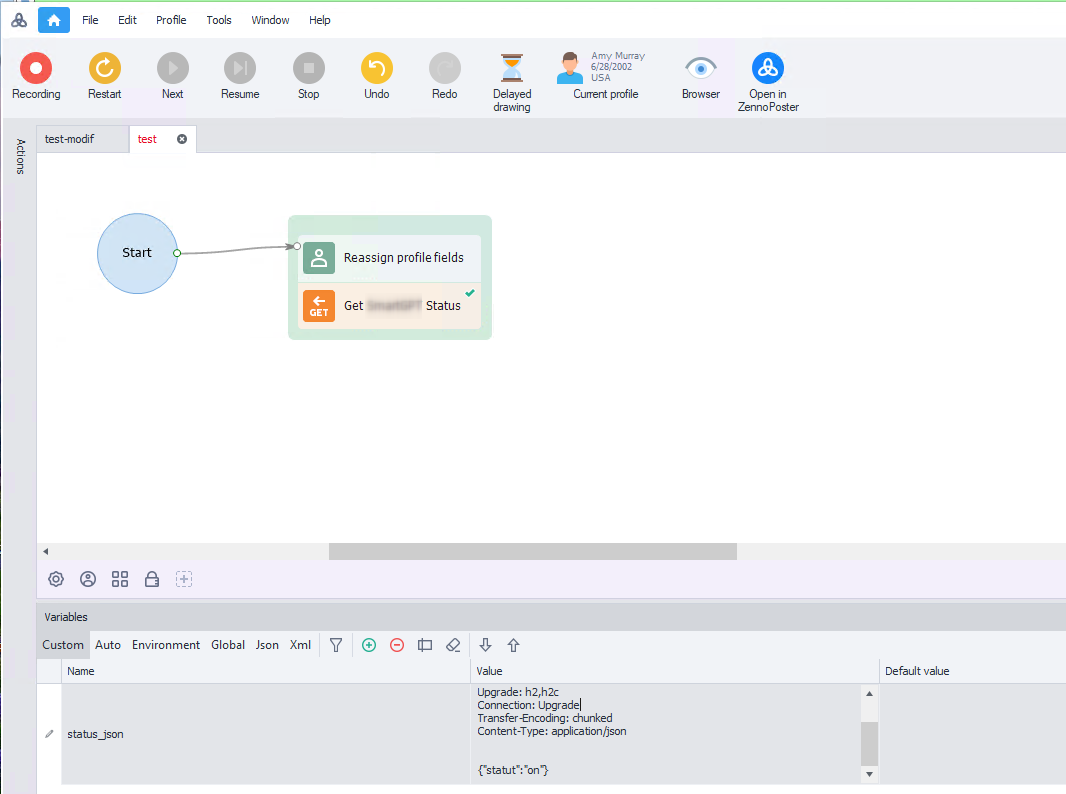
Task: Toggle the Browser eye icon
Action: (x=701, y=76)
